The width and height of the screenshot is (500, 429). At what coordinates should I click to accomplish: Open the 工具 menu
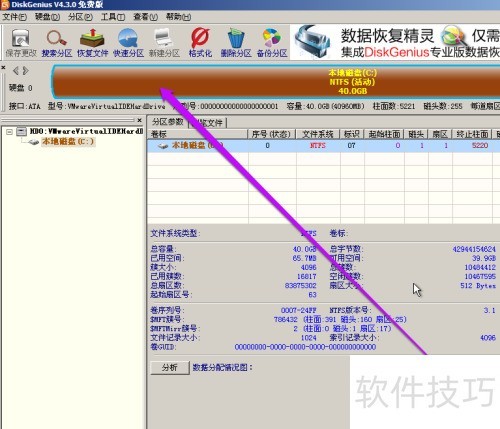113,17
